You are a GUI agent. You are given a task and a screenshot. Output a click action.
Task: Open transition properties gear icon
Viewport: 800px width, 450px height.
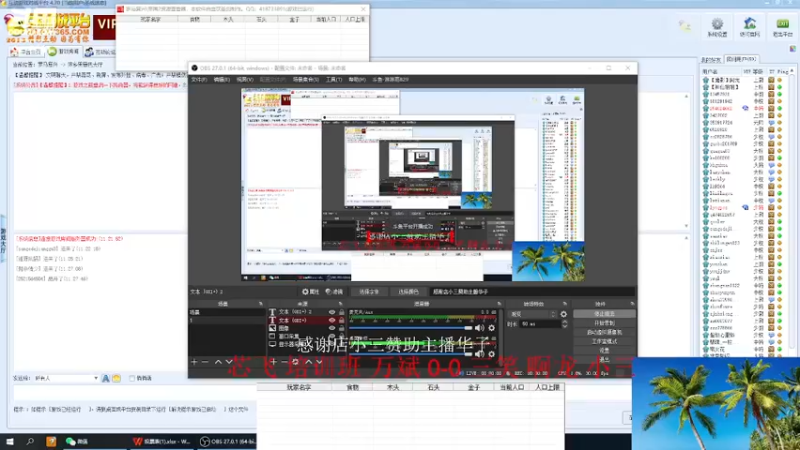(x=563, y=314)
